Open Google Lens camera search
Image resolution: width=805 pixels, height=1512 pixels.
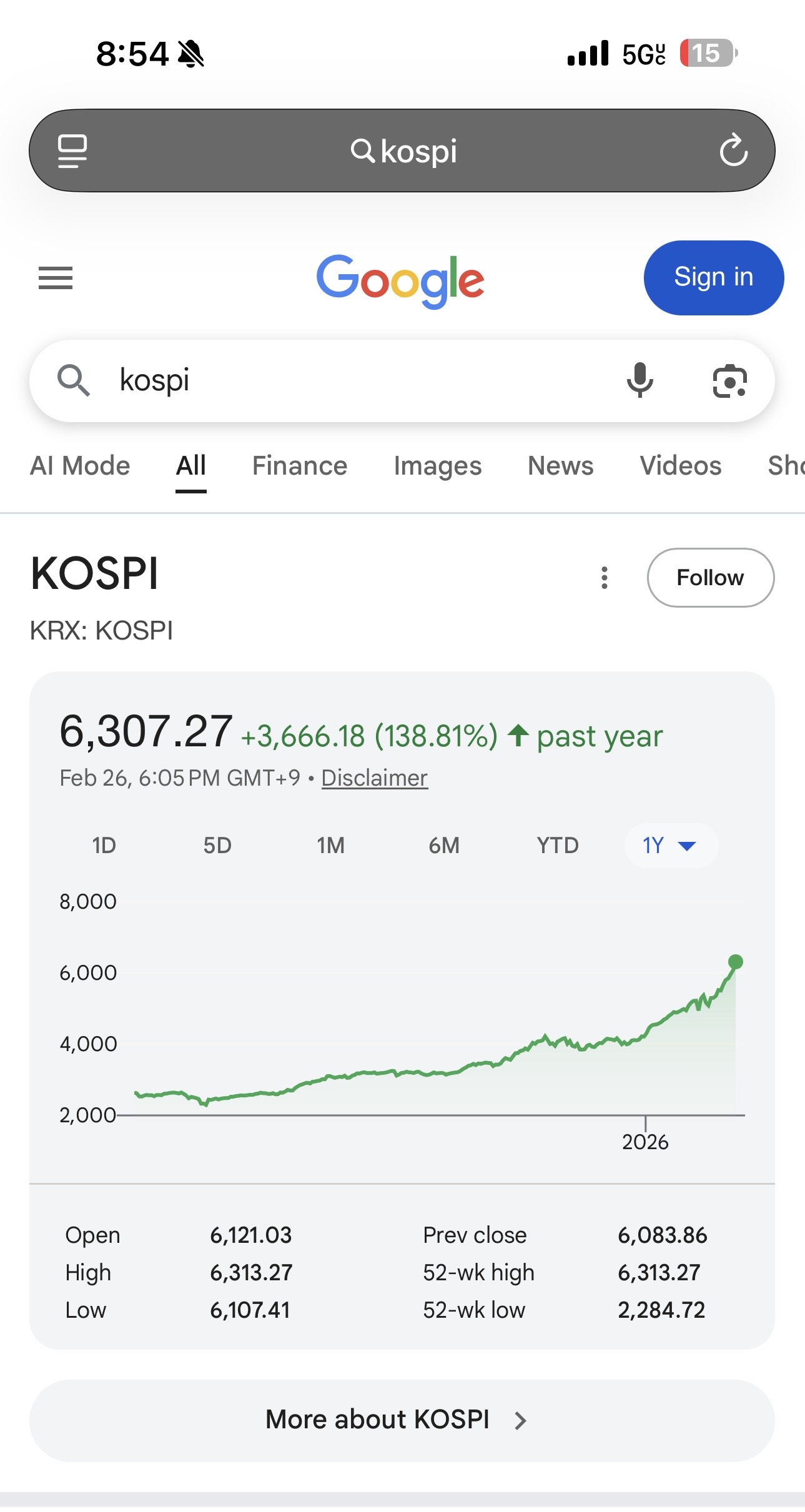729,381
